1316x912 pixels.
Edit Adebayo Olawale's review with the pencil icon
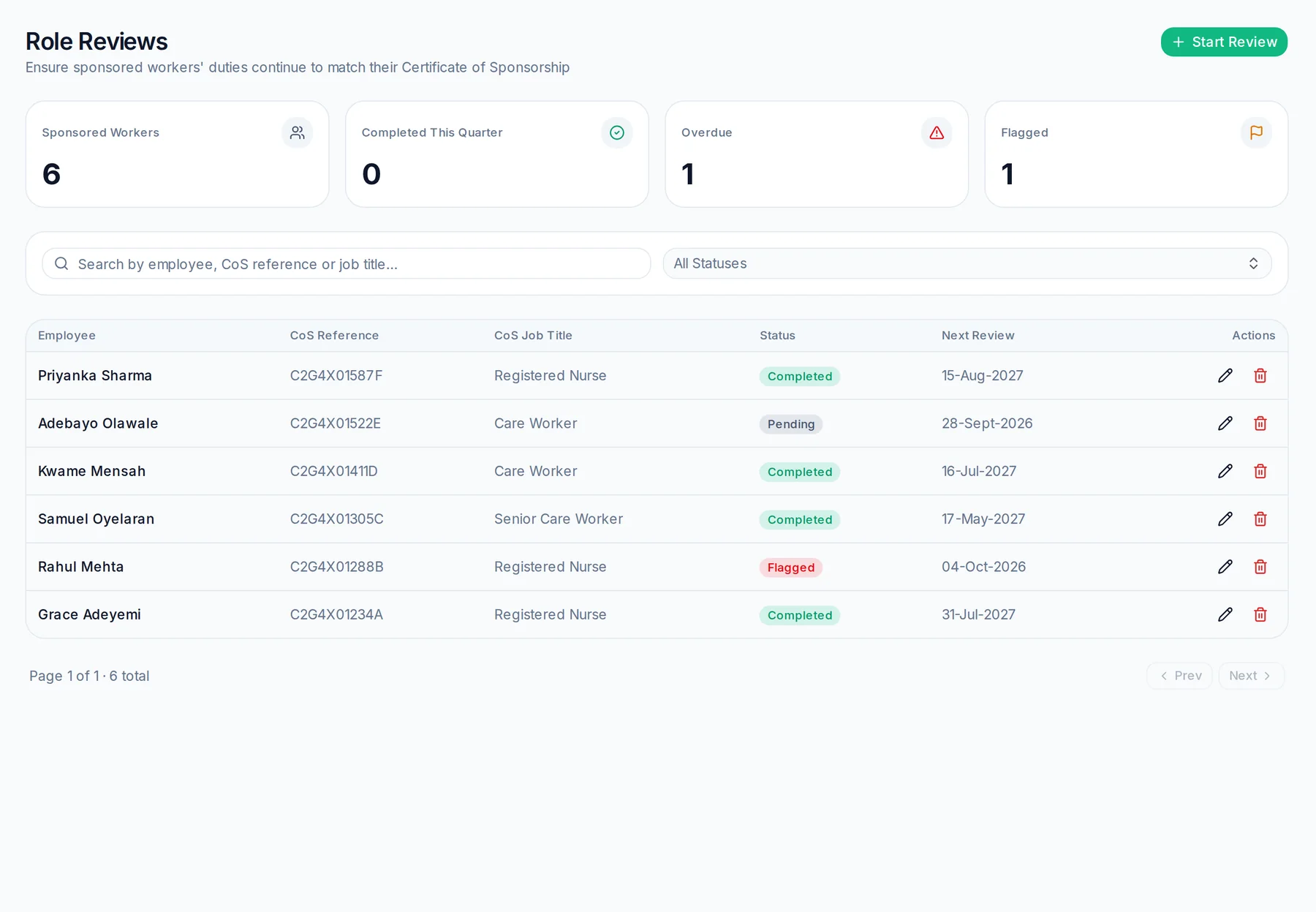click(1225, 423)
